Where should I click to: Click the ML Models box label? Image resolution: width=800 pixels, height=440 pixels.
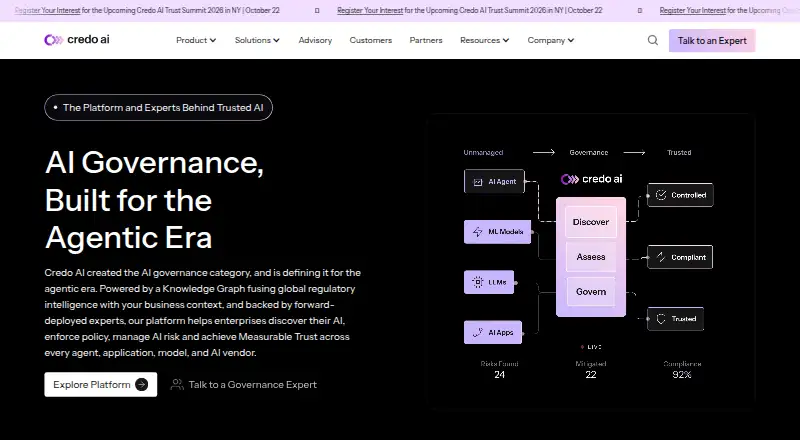pos(506,232)
